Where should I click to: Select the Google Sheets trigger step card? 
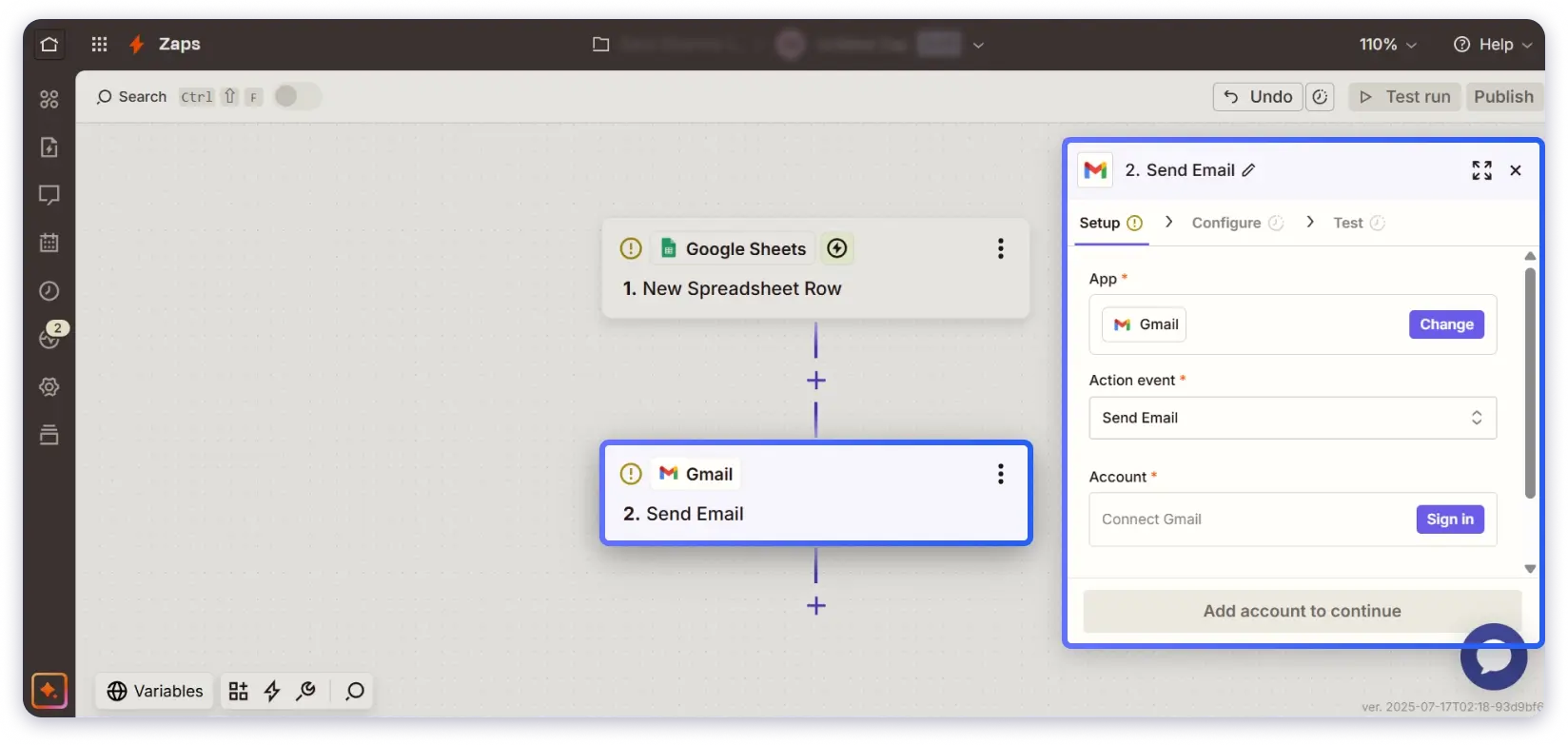point(815,268)
